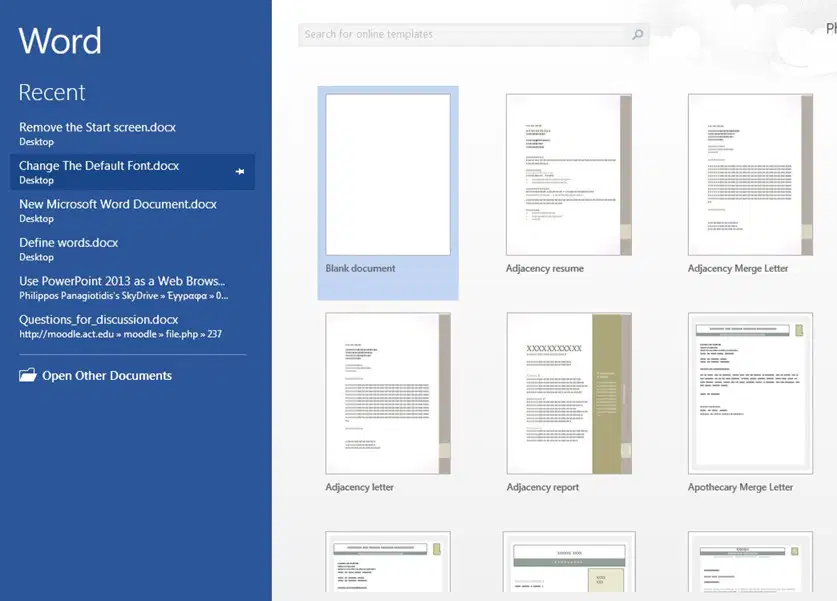Click Desktop under Change The Default Font.docx
The width and height of the screenshot is (837, 601).
coord(36,180)
